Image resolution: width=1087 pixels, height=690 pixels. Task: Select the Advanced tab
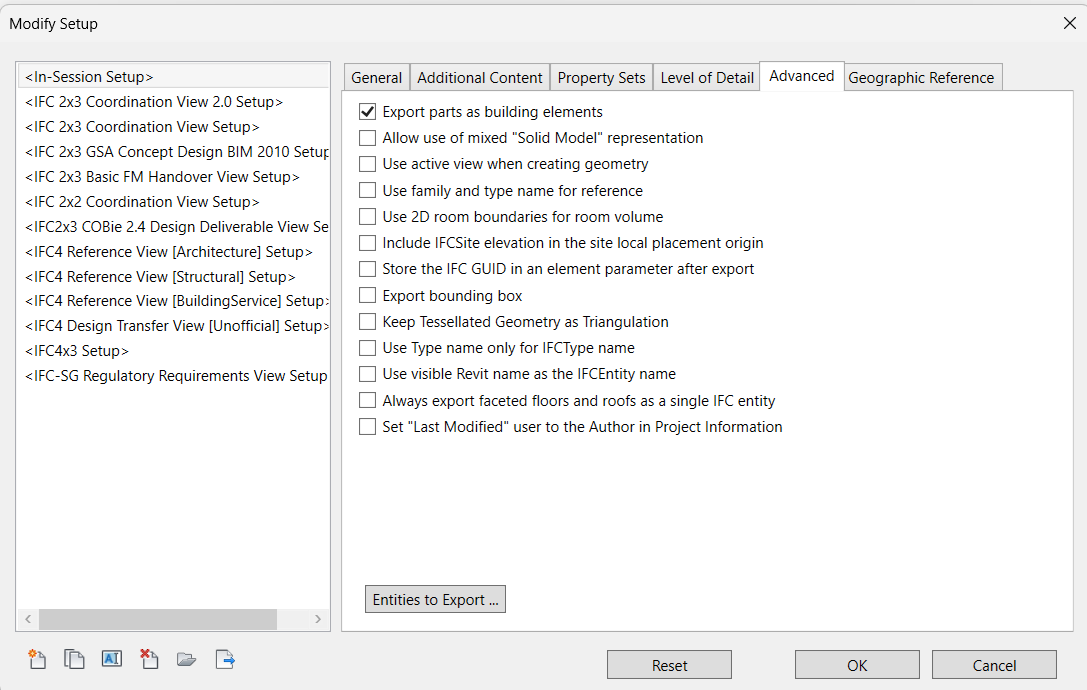click(802, 76)
